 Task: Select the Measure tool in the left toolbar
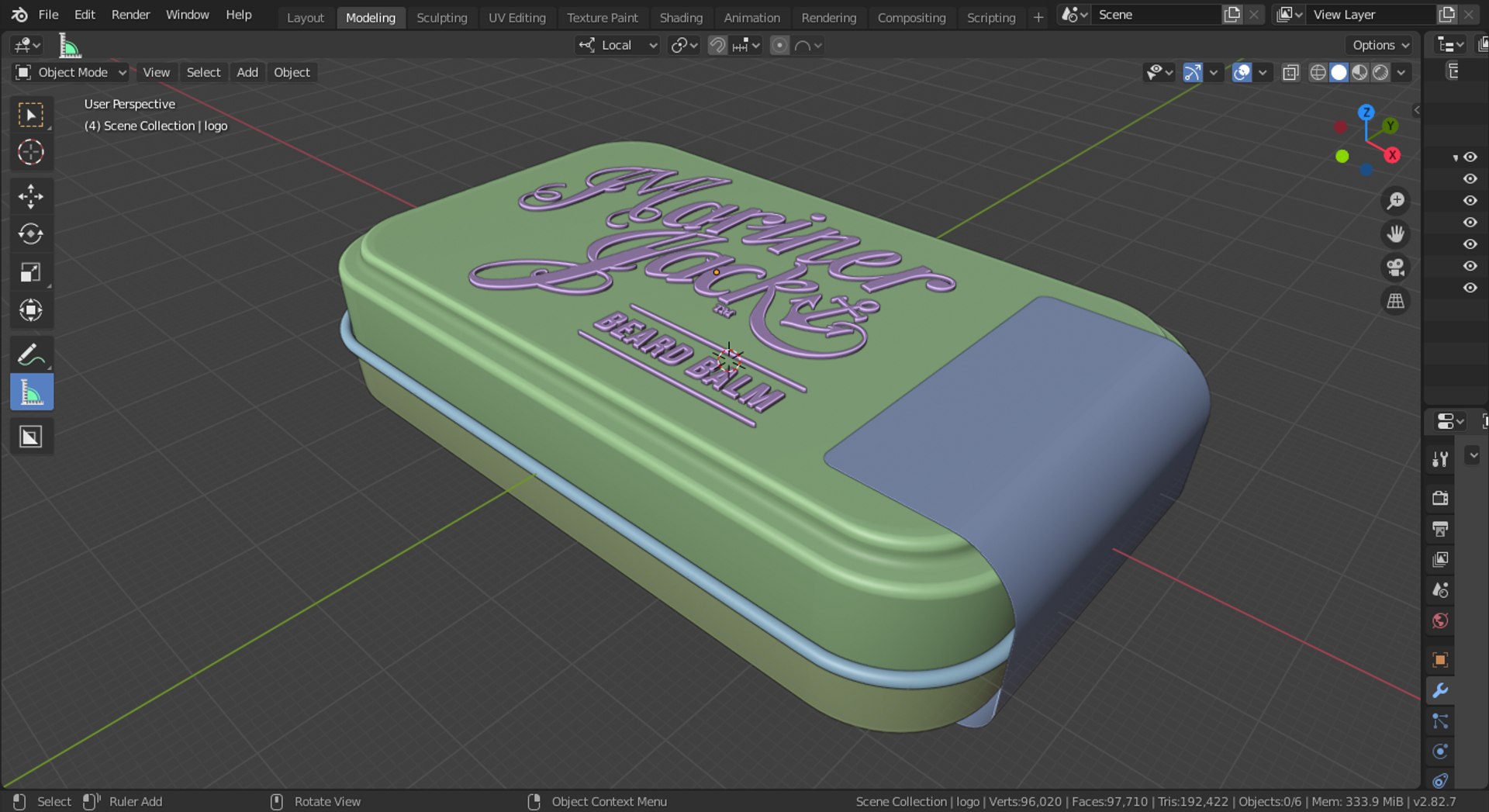pyautogui.click(x=31, y=392)
